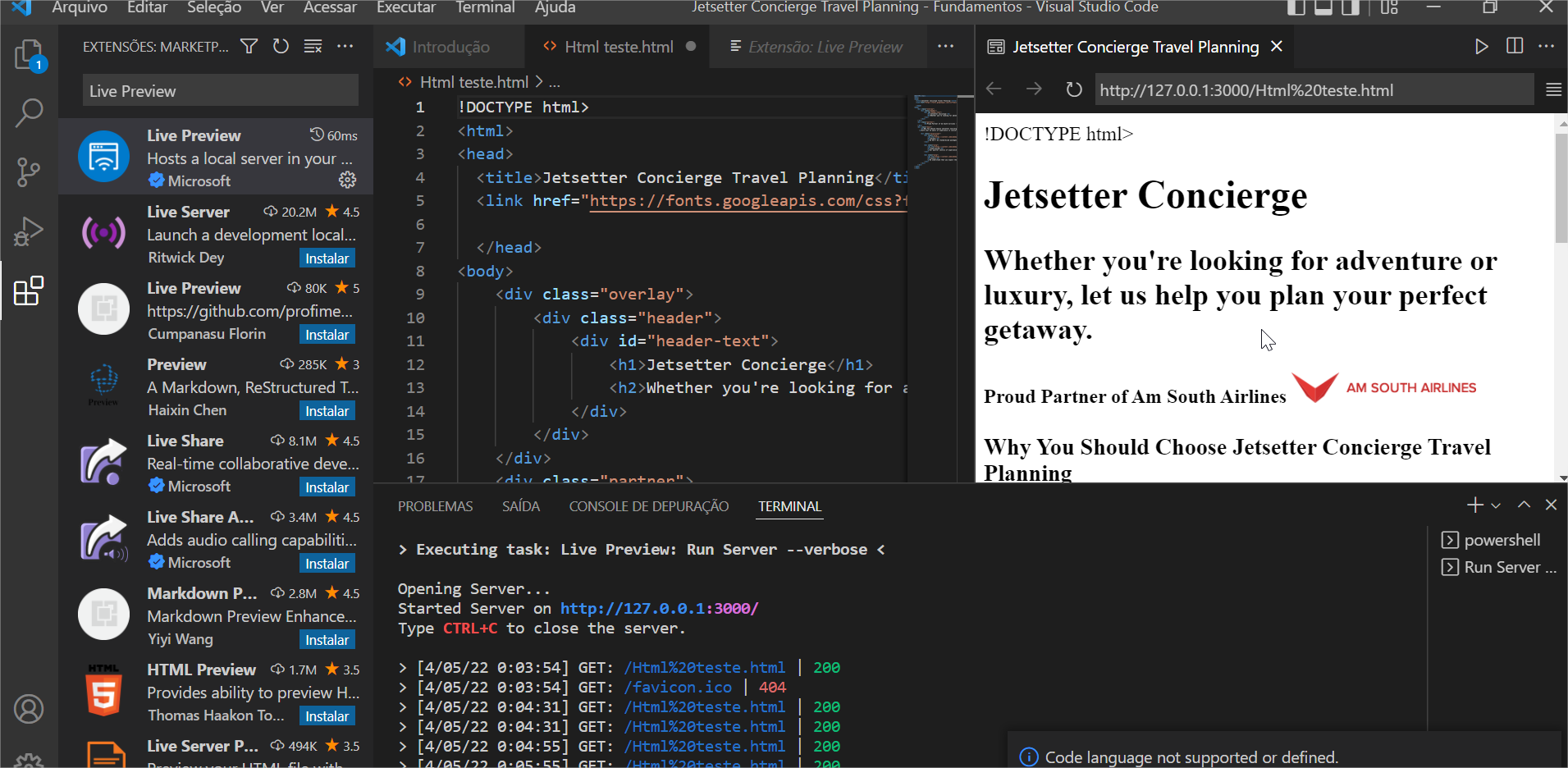
Task: Switch to the Introdução editor tab
Action: tap(449, 47)
